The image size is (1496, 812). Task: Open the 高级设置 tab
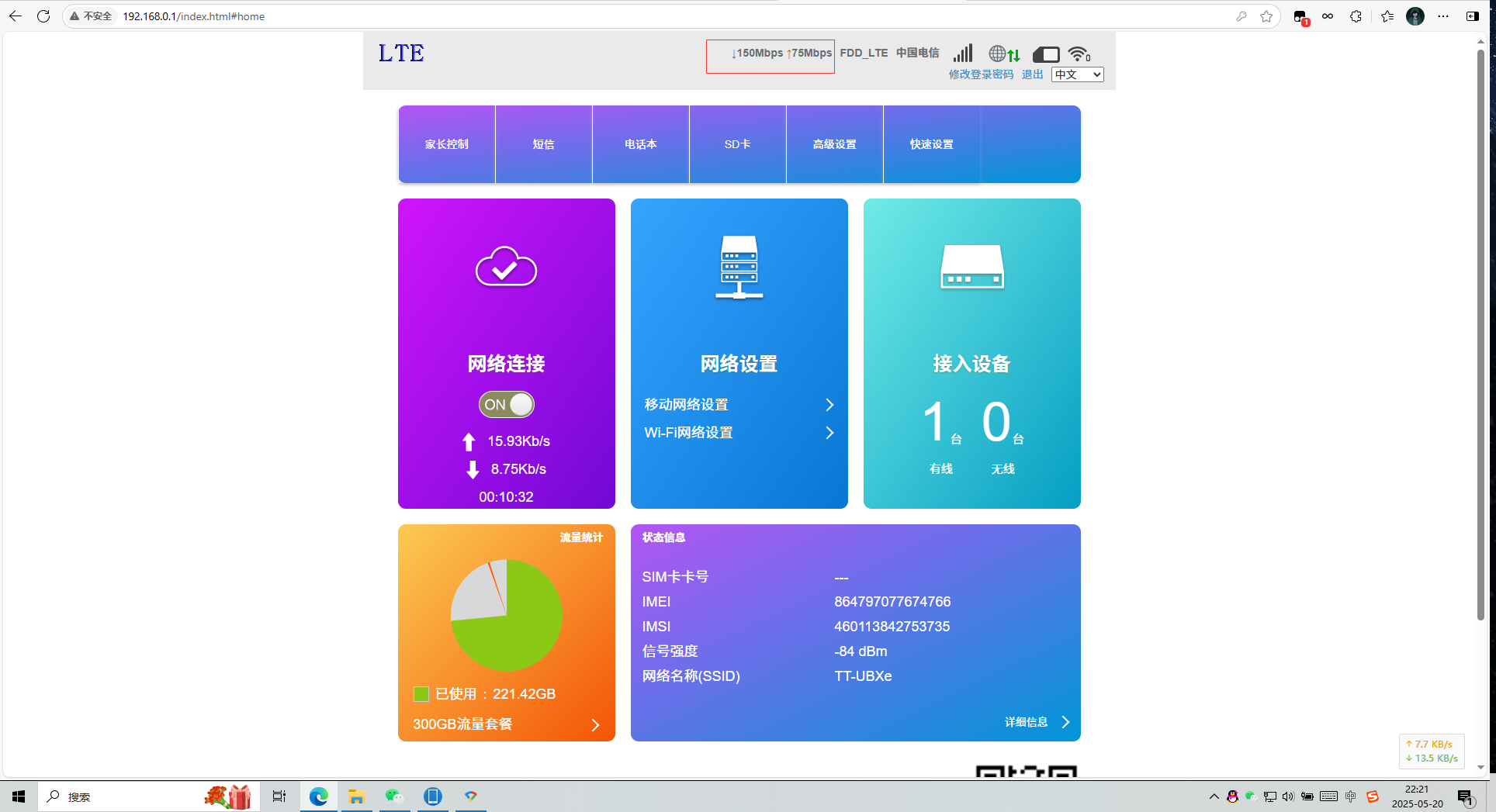coord(835,144)
